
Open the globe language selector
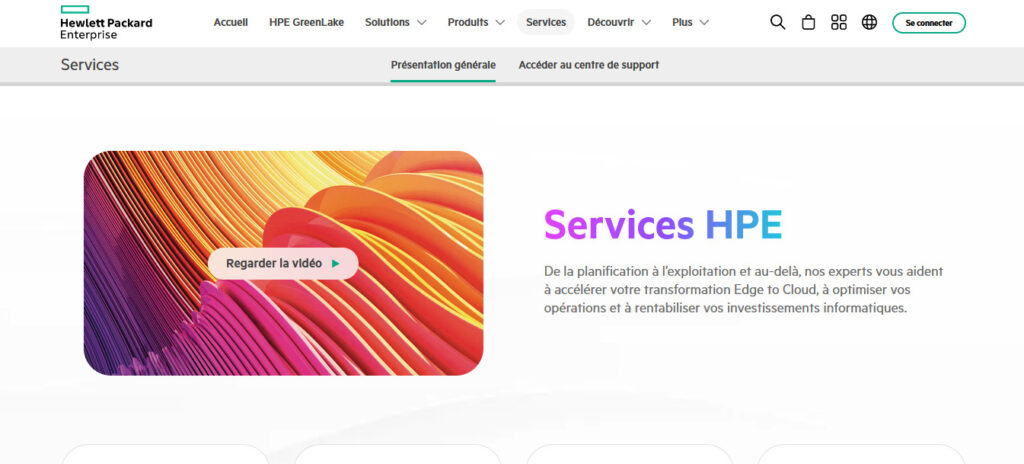(869, 22)
